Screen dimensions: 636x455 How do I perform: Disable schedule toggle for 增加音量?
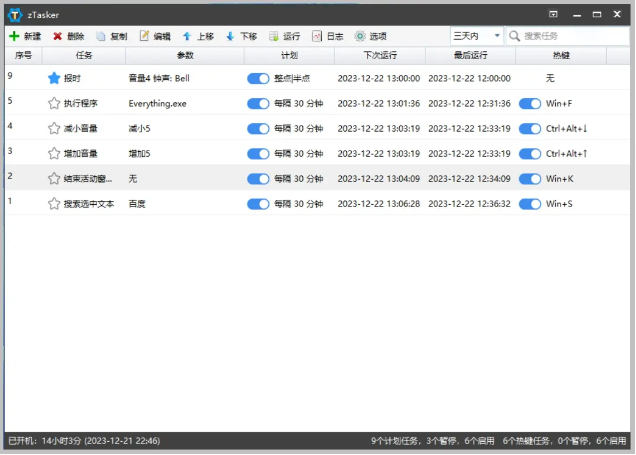click(258, 154)
